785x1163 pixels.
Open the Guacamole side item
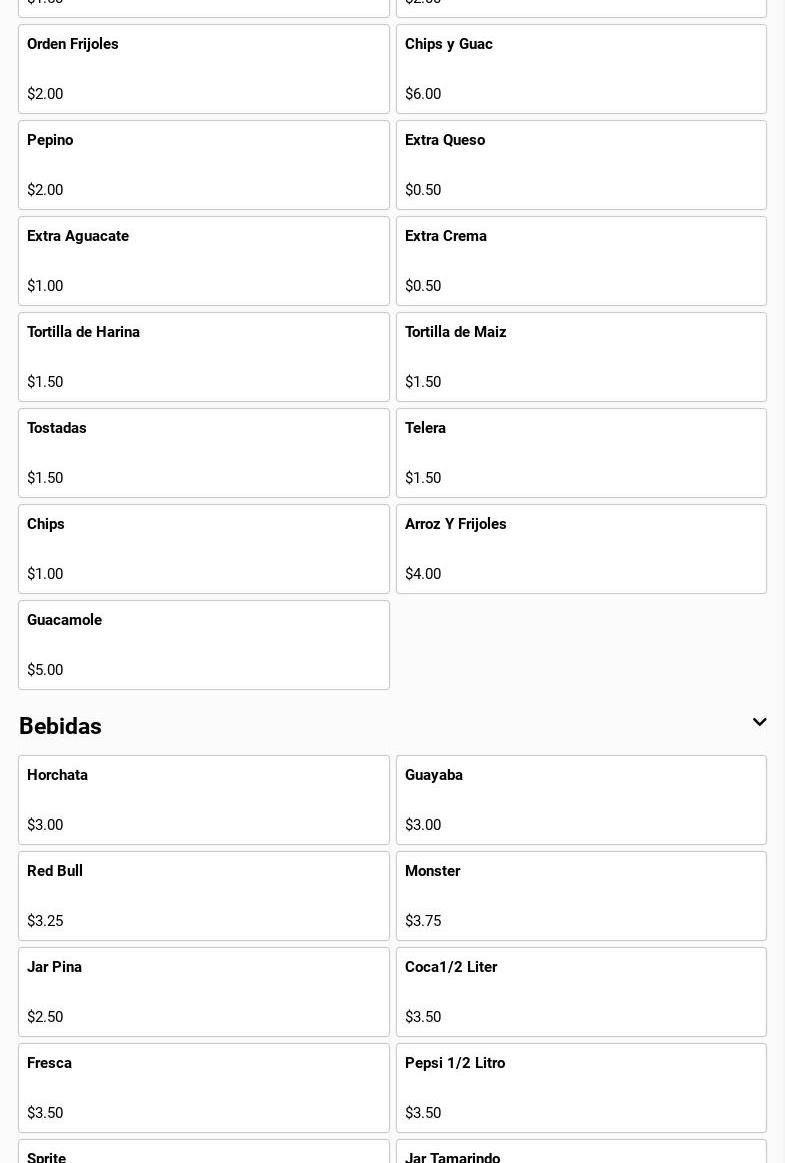[x=203, y=644]
